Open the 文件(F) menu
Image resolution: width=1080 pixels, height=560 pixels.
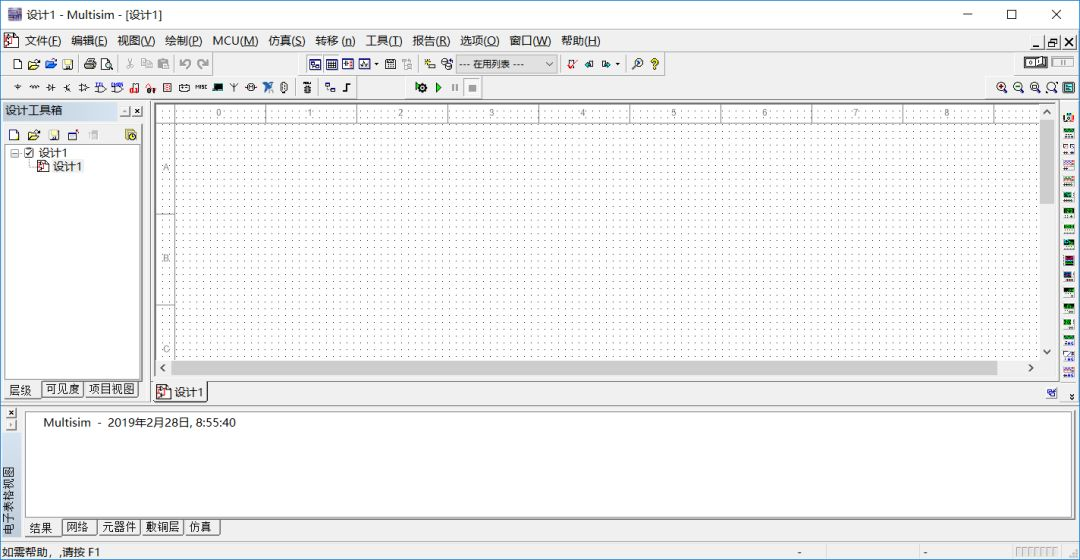pyautogui.click(x=43, y=41)
